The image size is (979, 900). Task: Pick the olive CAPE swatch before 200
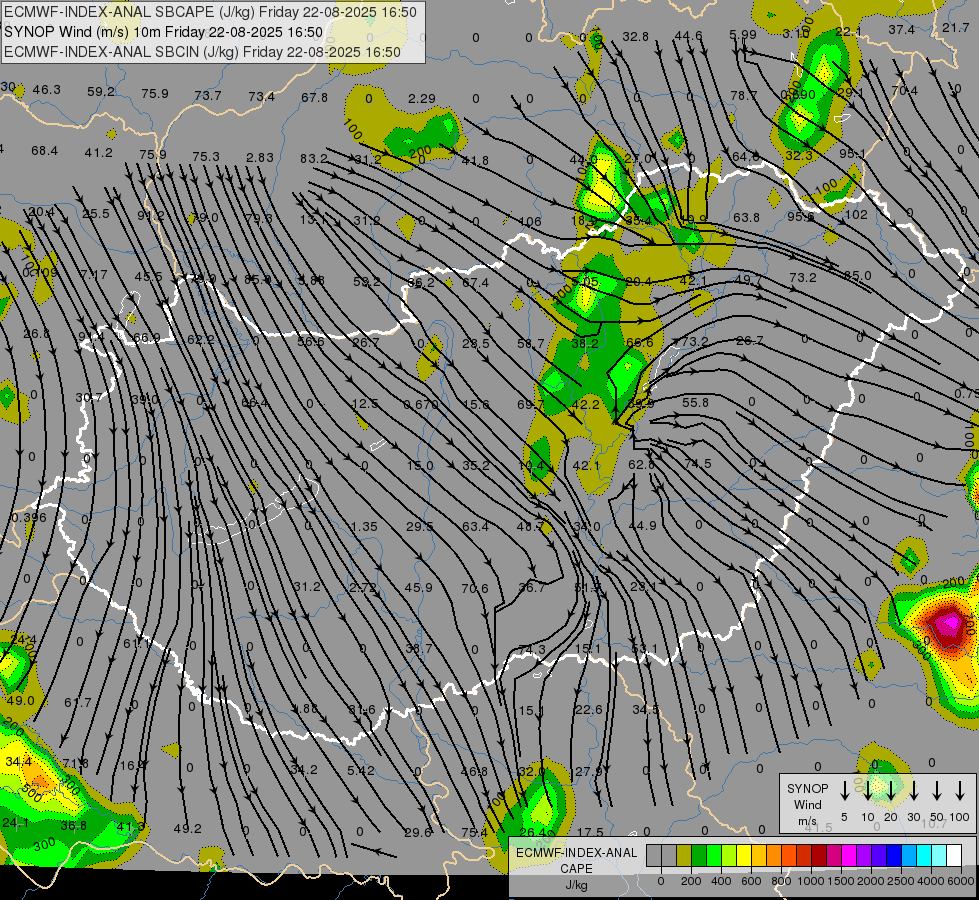coord(684,856)
